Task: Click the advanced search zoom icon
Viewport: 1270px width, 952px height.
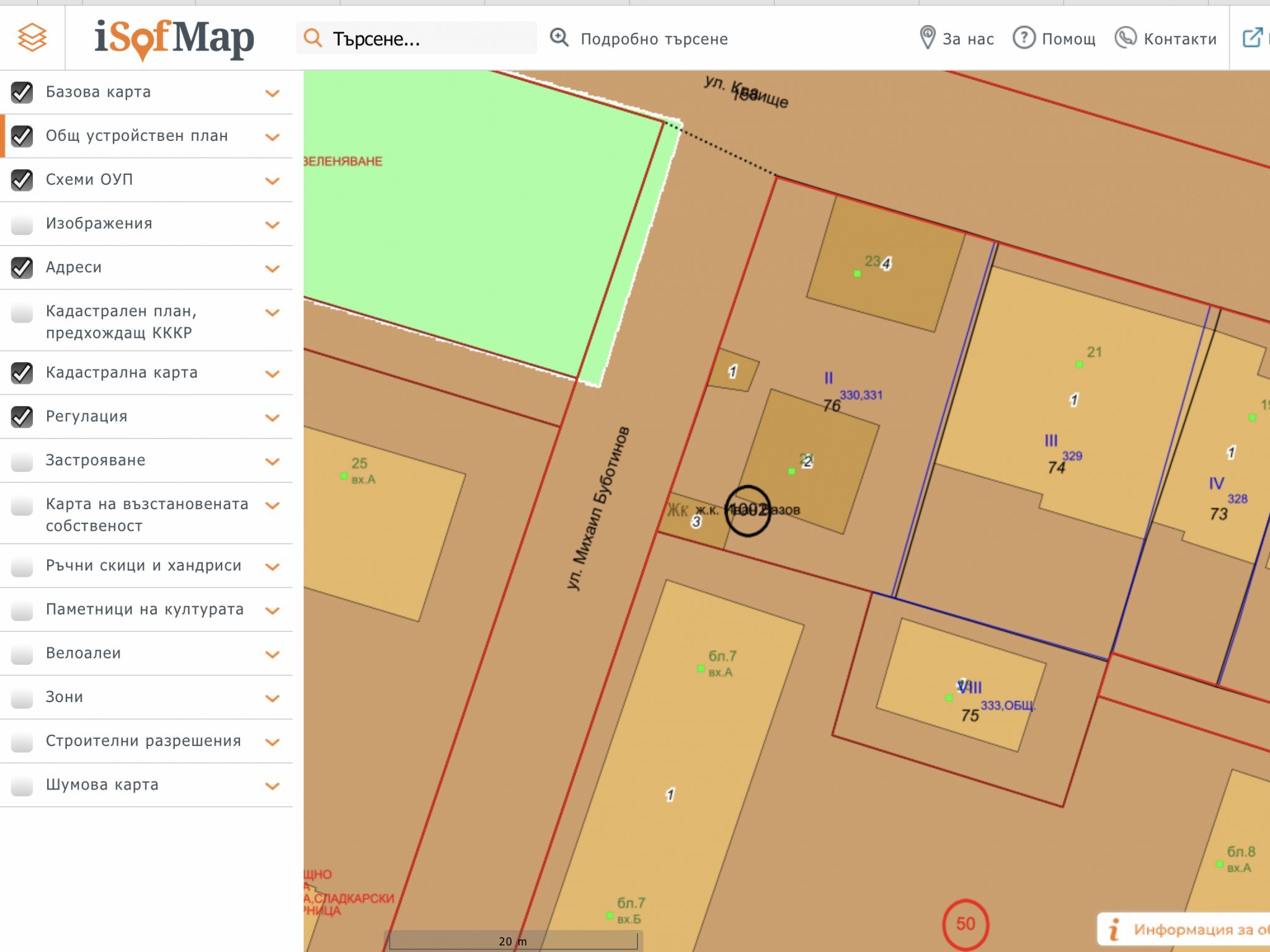Action: coord(559,38)
